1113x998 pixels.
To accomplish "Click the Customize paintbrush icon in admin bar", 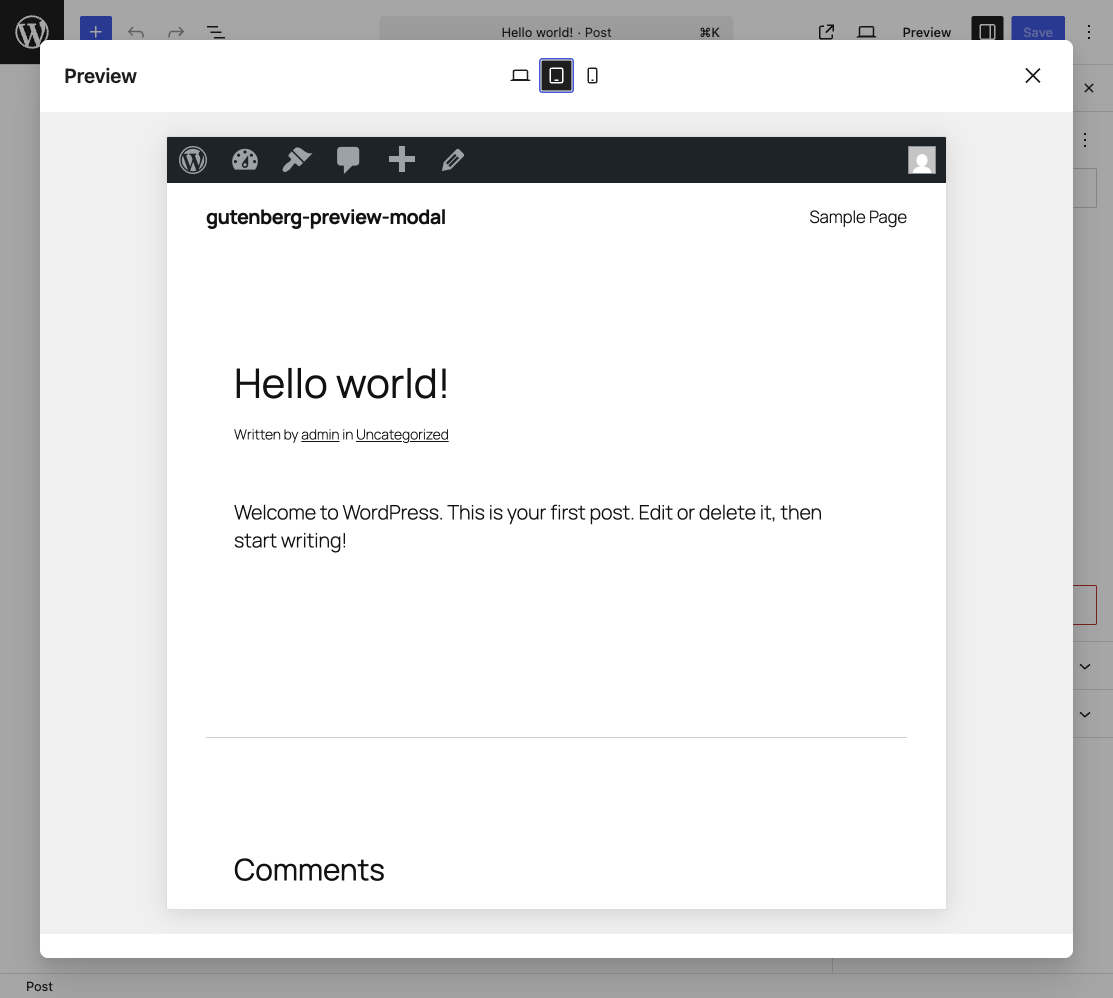I will [x=297, y=160].
